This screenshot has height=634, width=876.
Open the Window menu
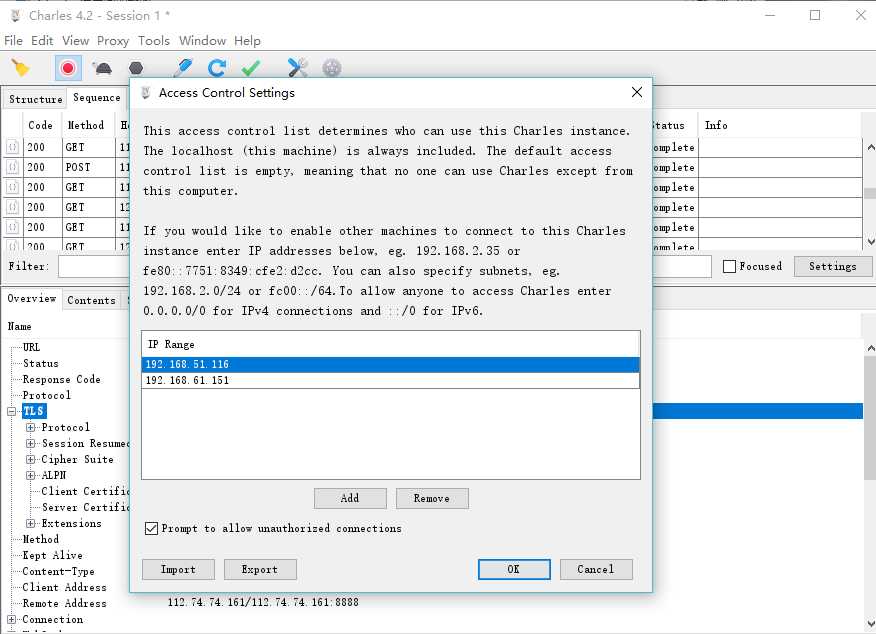202,41
